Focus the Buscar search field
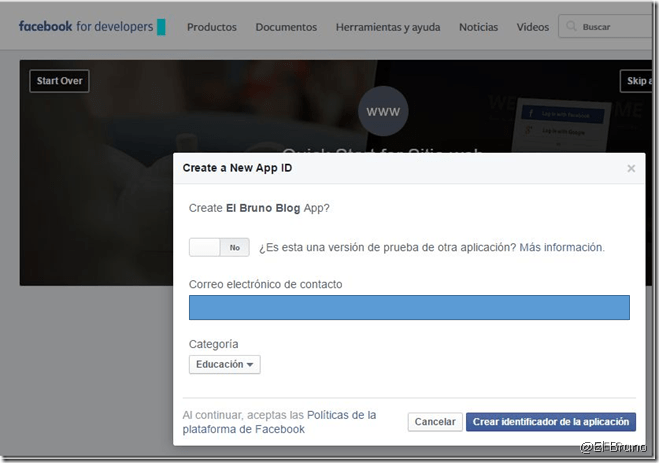 (x=615, y=27)
